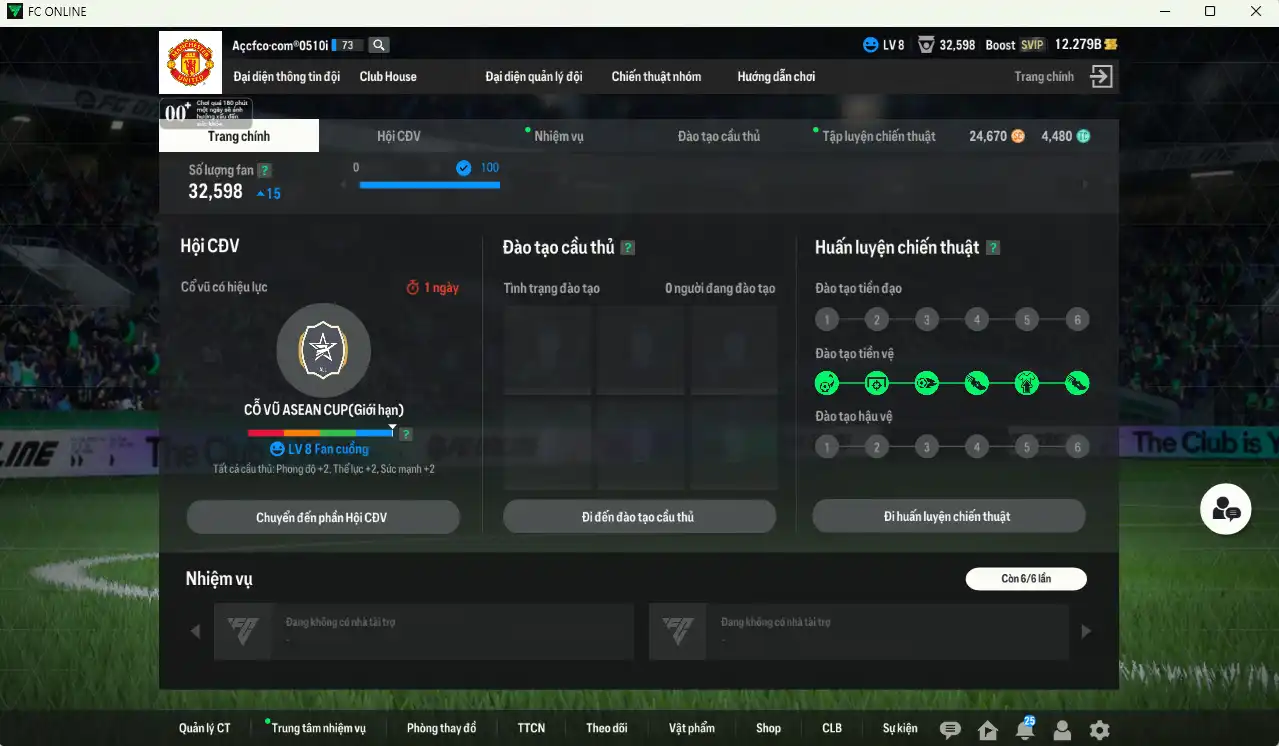
Task: Click the blue fan count progress bar
Action: [x=429, y=185]
